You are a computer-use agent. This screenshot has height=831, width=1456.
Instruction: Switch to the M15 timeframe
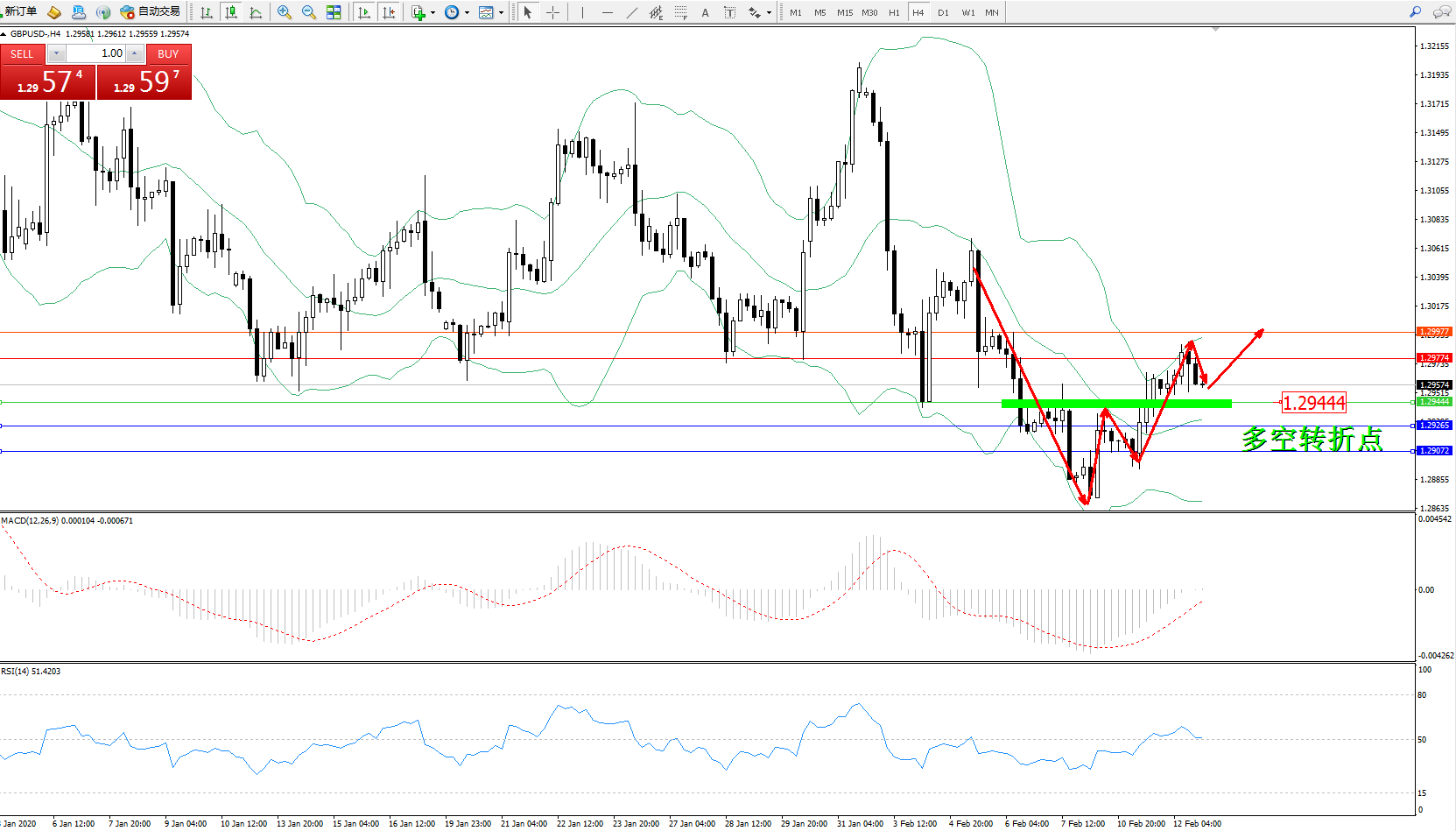[x=844, y=12]
